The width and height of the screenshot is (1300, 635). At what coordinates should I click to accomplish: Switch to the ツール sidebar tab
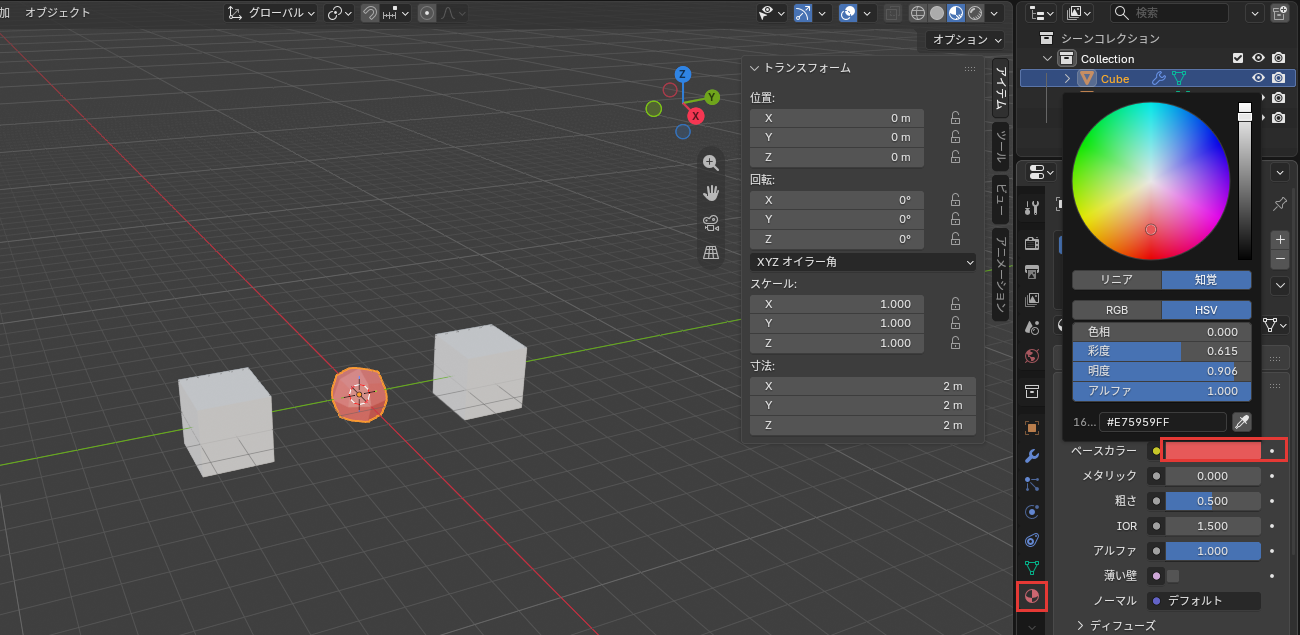[x=1000, y=147]
